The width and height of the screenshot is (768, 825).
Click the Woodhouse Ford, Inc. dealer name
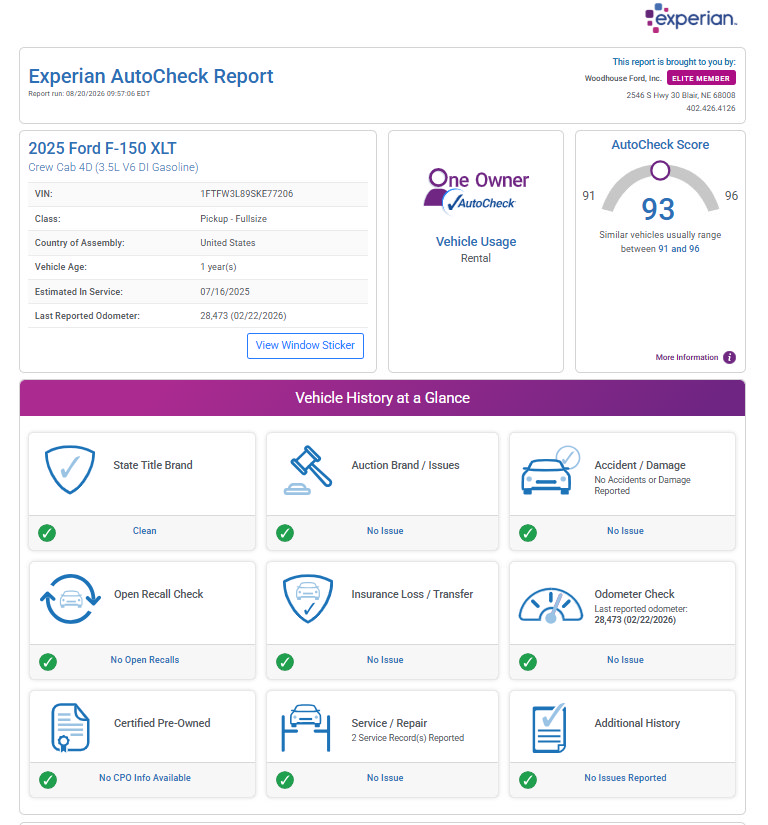[623, 78]
